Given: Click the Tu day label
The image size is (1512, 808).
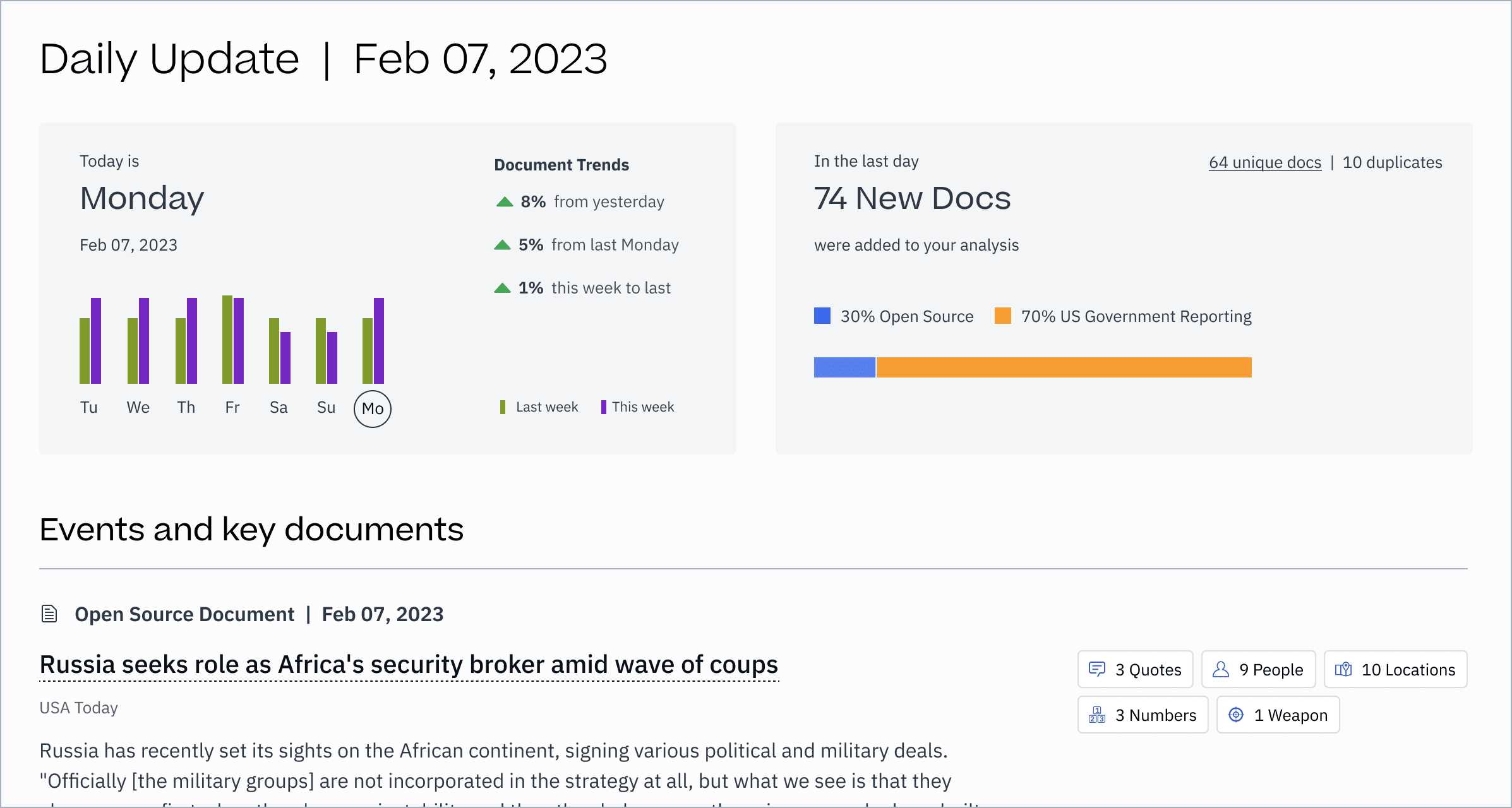Looking at the screenshot, I should 89,407.
